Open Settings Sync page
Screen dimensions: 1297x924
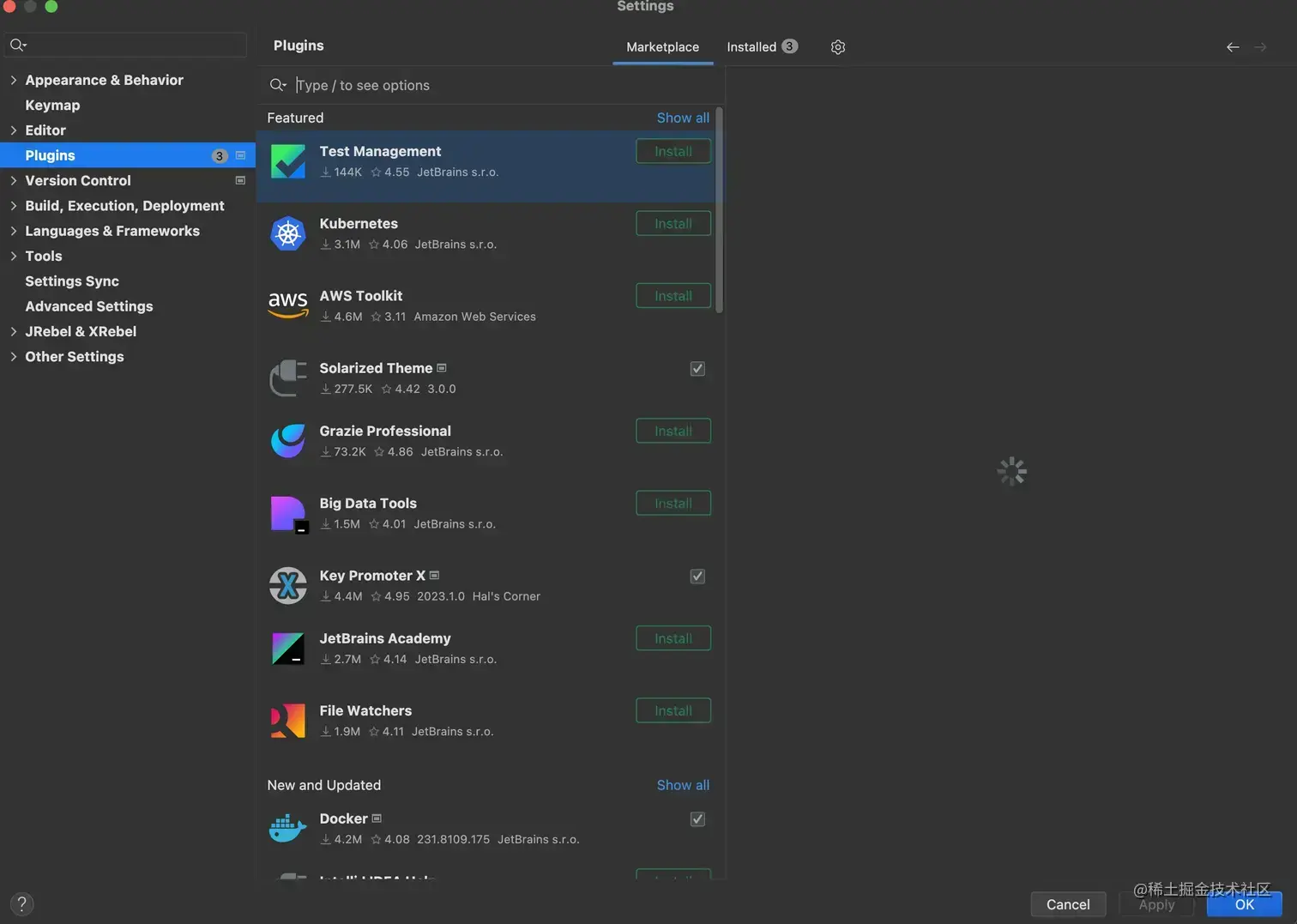click(x=72, y=281)
